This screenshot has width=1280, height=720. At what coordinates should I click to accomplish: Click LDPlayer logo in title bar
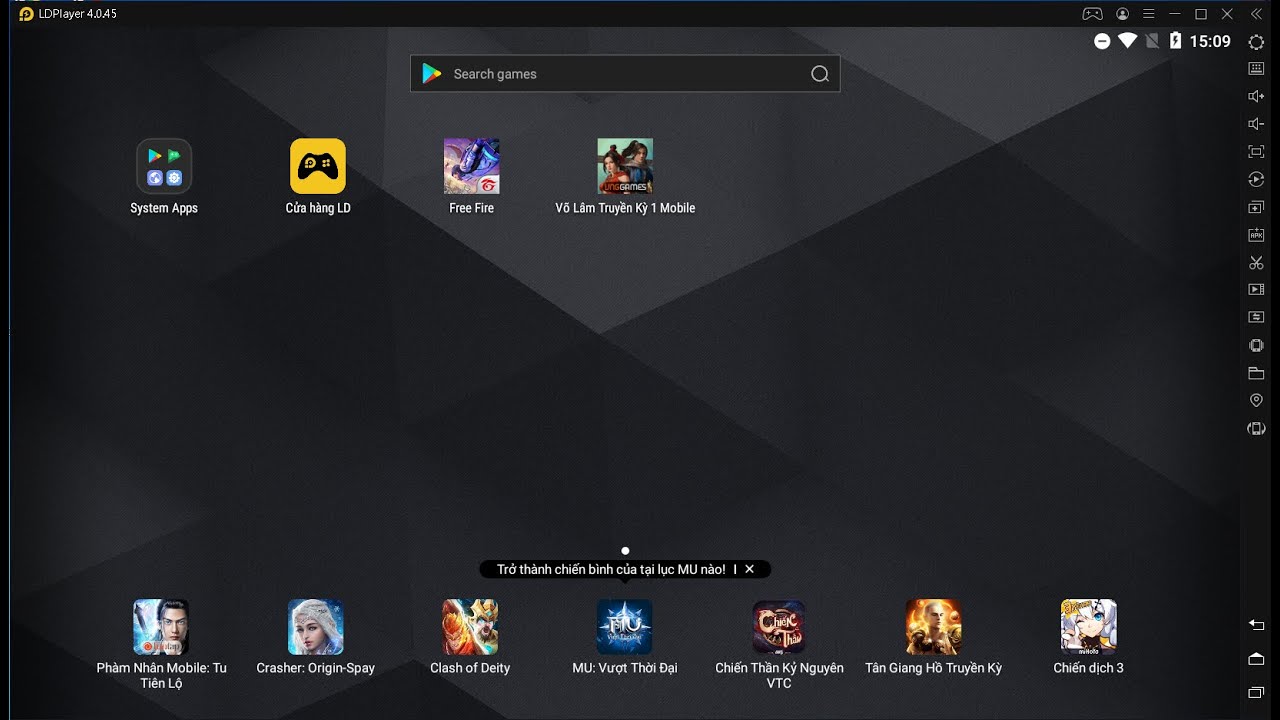tap(26, 14)
